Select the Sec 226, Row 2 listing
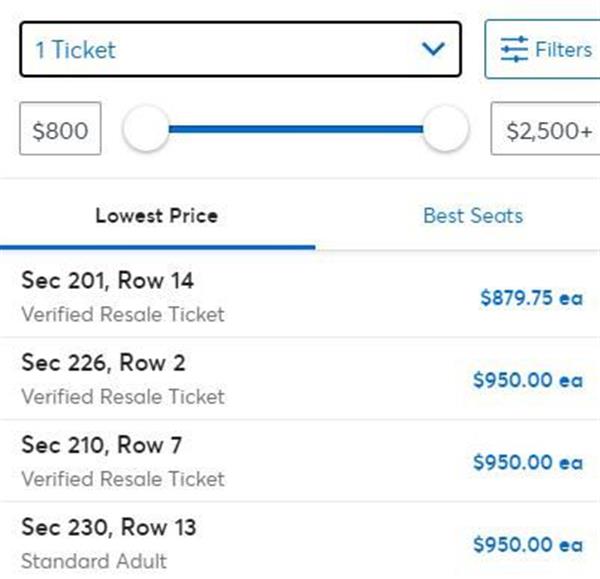 pos(300,379)
